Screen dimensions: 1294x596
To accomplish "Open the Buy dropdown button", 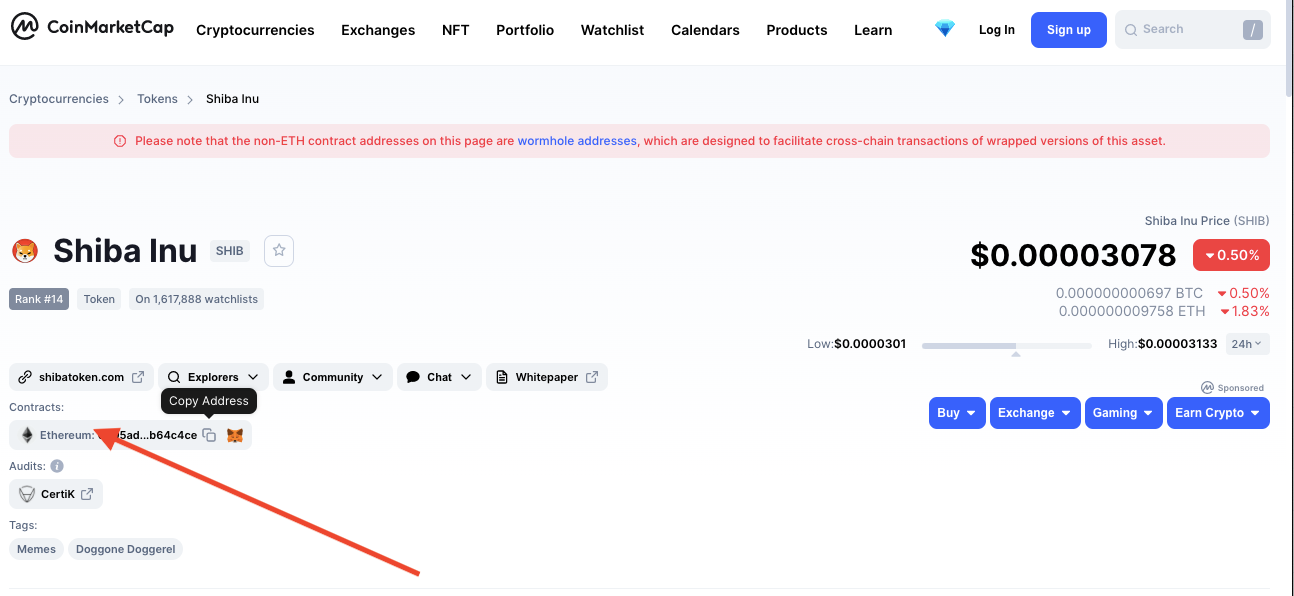I will coord(957,413).
